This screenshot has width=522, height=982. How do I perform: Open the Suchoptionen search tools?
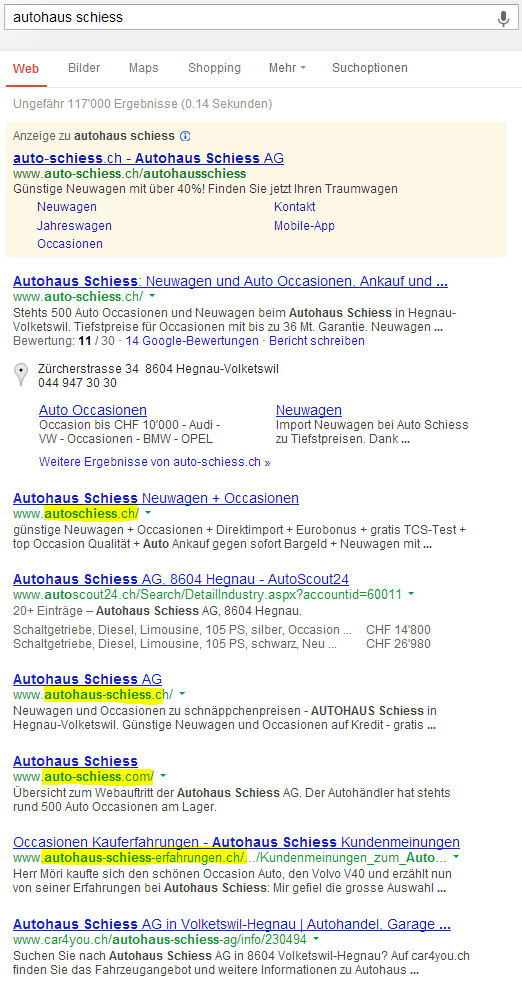coord(370,68)
